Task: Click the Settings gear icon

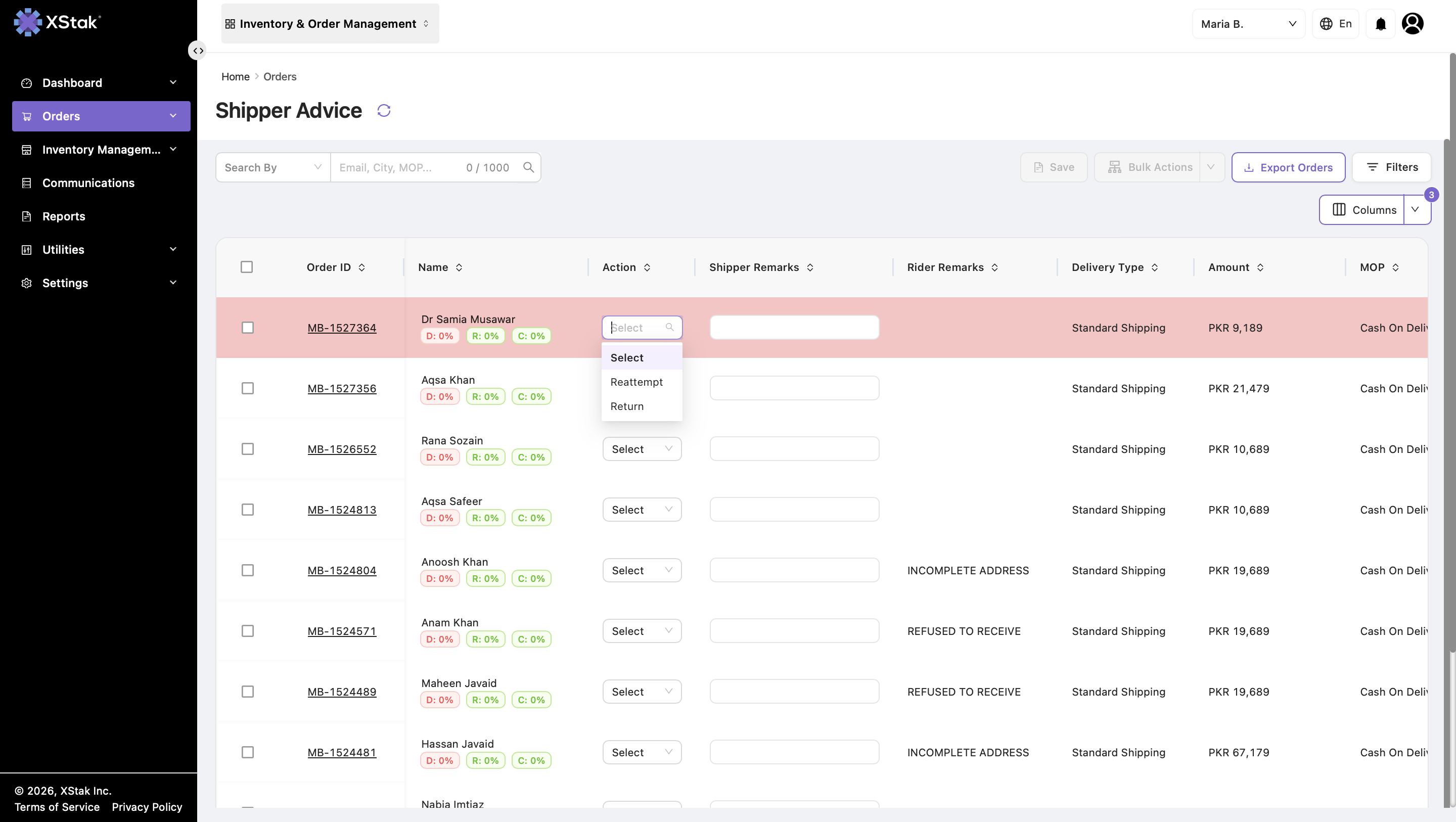Action: 27,283
